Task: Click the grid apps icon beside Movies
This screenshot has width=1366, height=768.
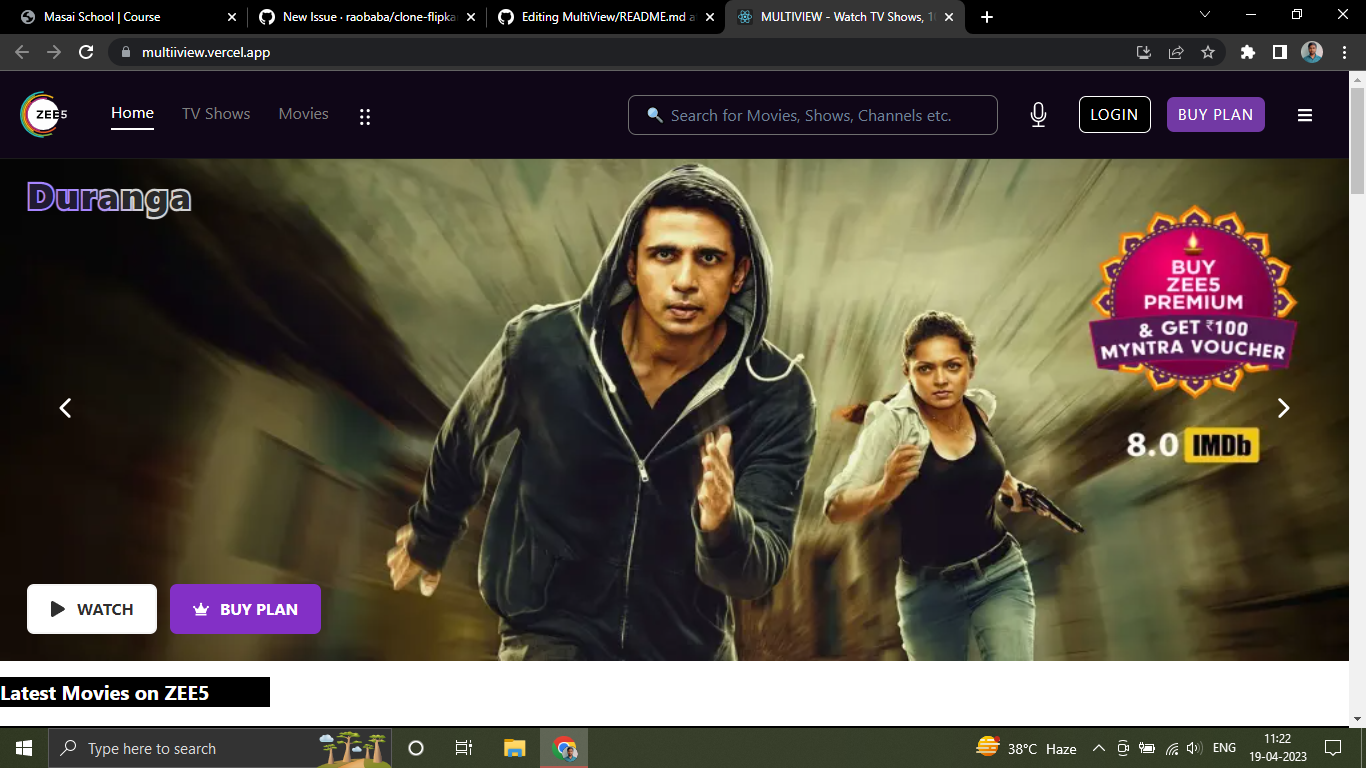Action: tap(365, 116)
